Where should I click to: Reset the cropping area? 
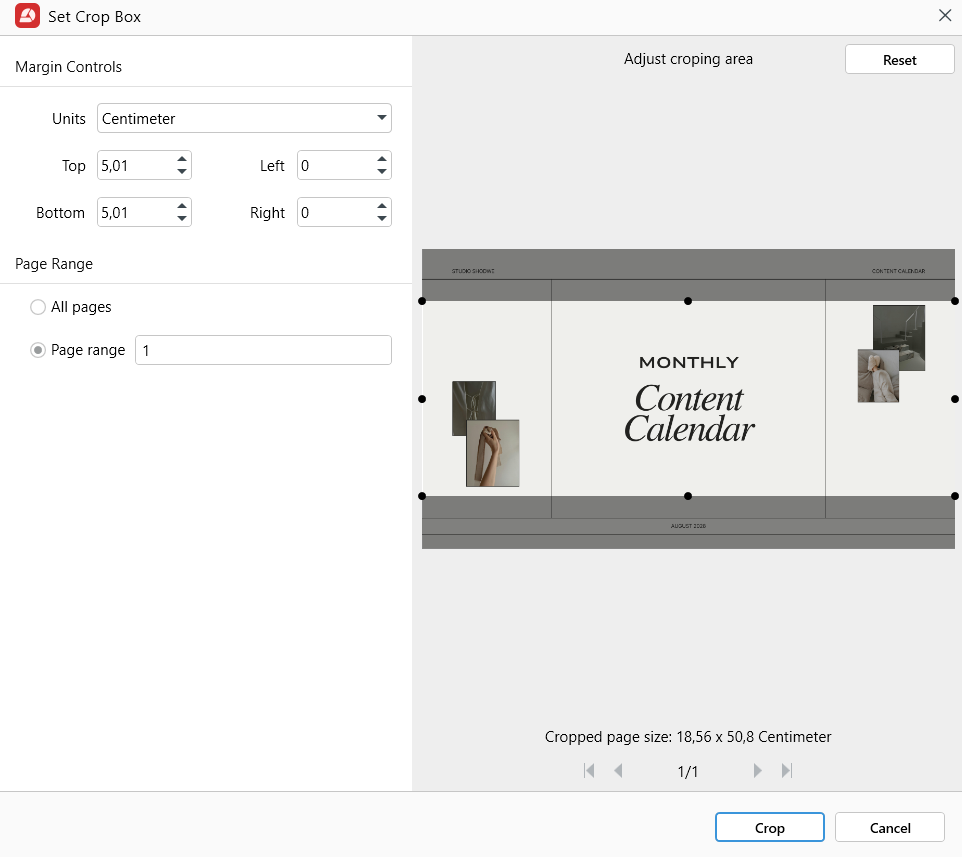(898, 59)
